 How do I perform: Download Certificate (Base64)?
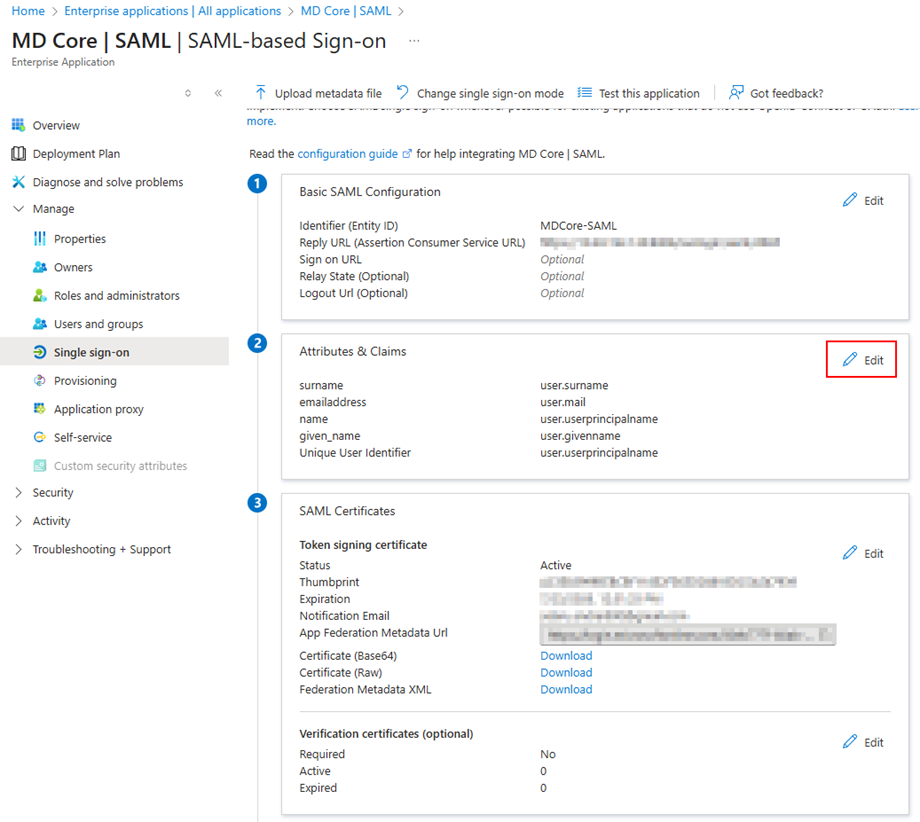coord(566,655)
